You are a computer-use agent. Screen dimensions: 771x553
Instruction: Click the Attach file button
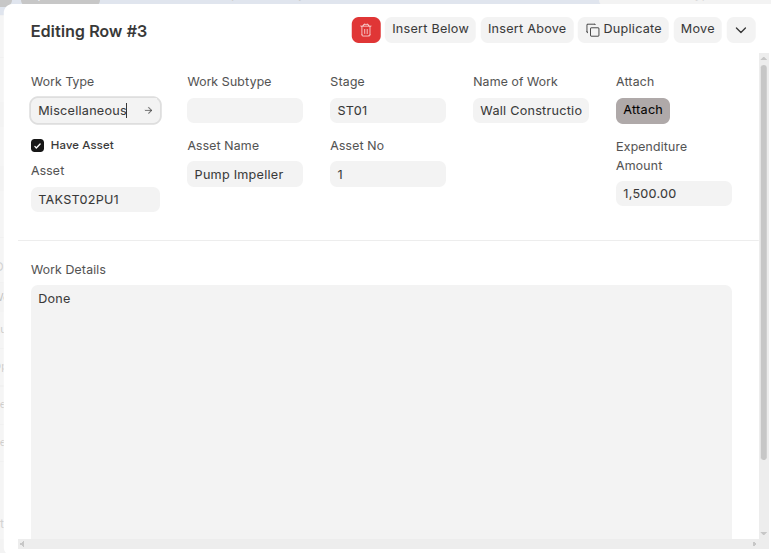coord(643,111)
